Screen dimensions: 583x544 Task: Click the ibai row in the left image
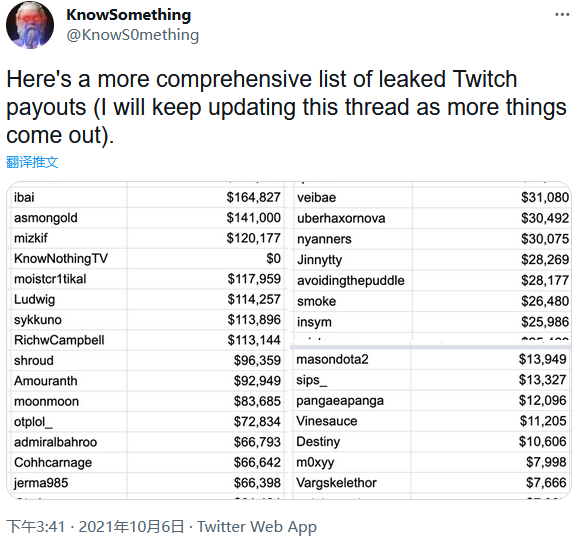147,197
